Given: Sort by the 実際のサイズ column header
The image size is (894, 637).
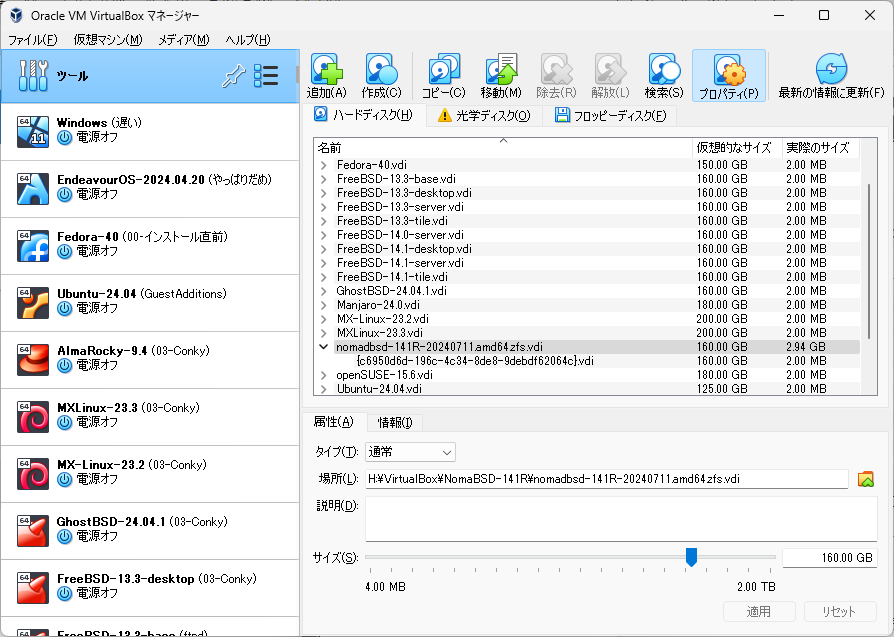Looking at the screenshot, I should pos(820,148).
